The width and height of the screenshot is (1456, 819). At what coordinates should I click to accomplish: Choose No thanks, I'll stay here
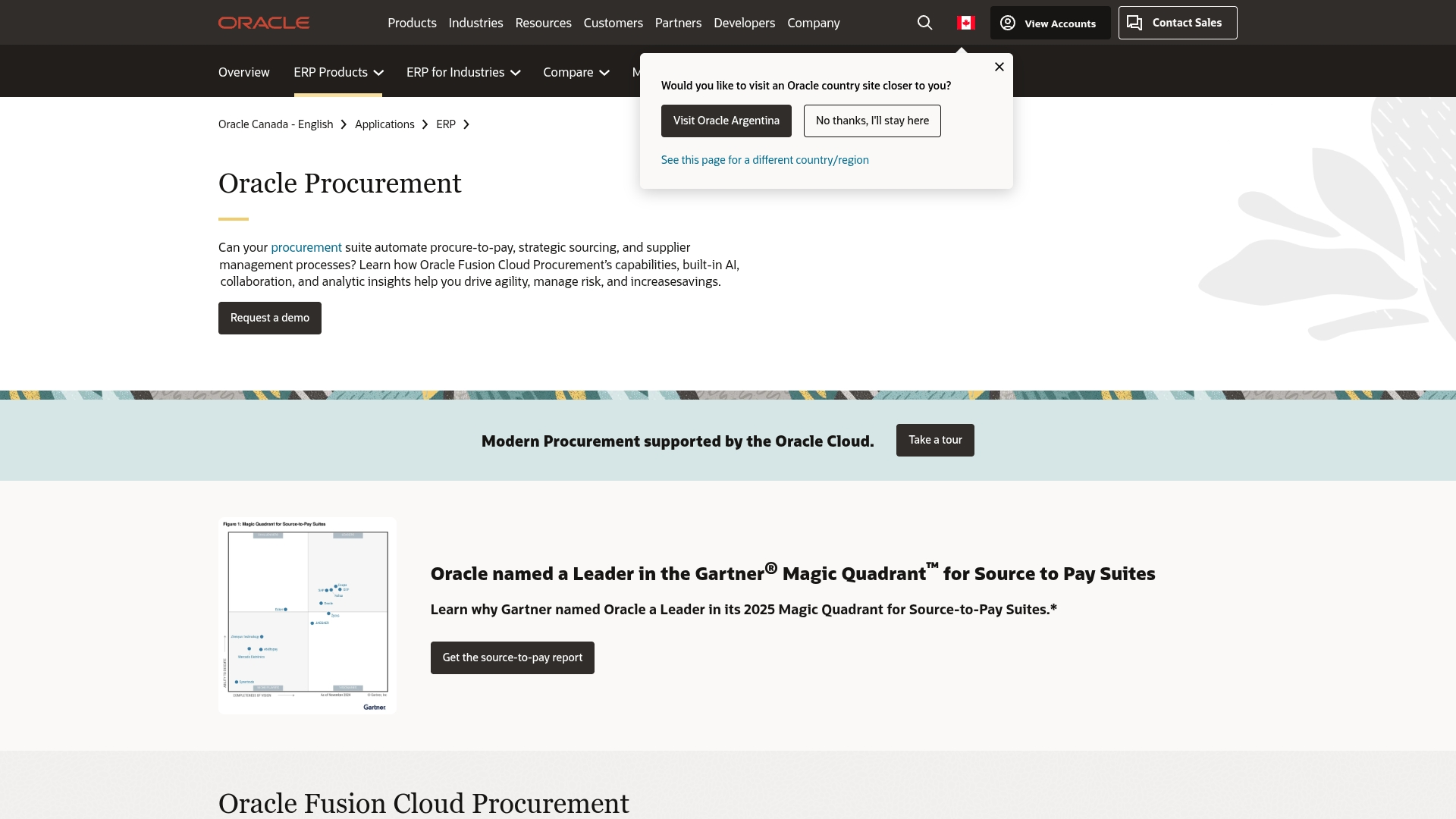coord(872,121)
